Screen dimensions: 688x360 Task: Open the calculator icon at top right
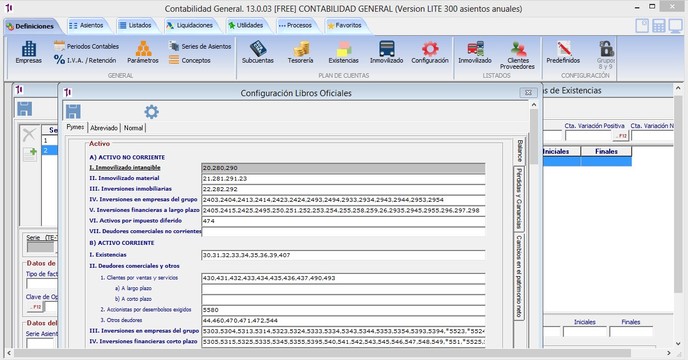(659, 26)
